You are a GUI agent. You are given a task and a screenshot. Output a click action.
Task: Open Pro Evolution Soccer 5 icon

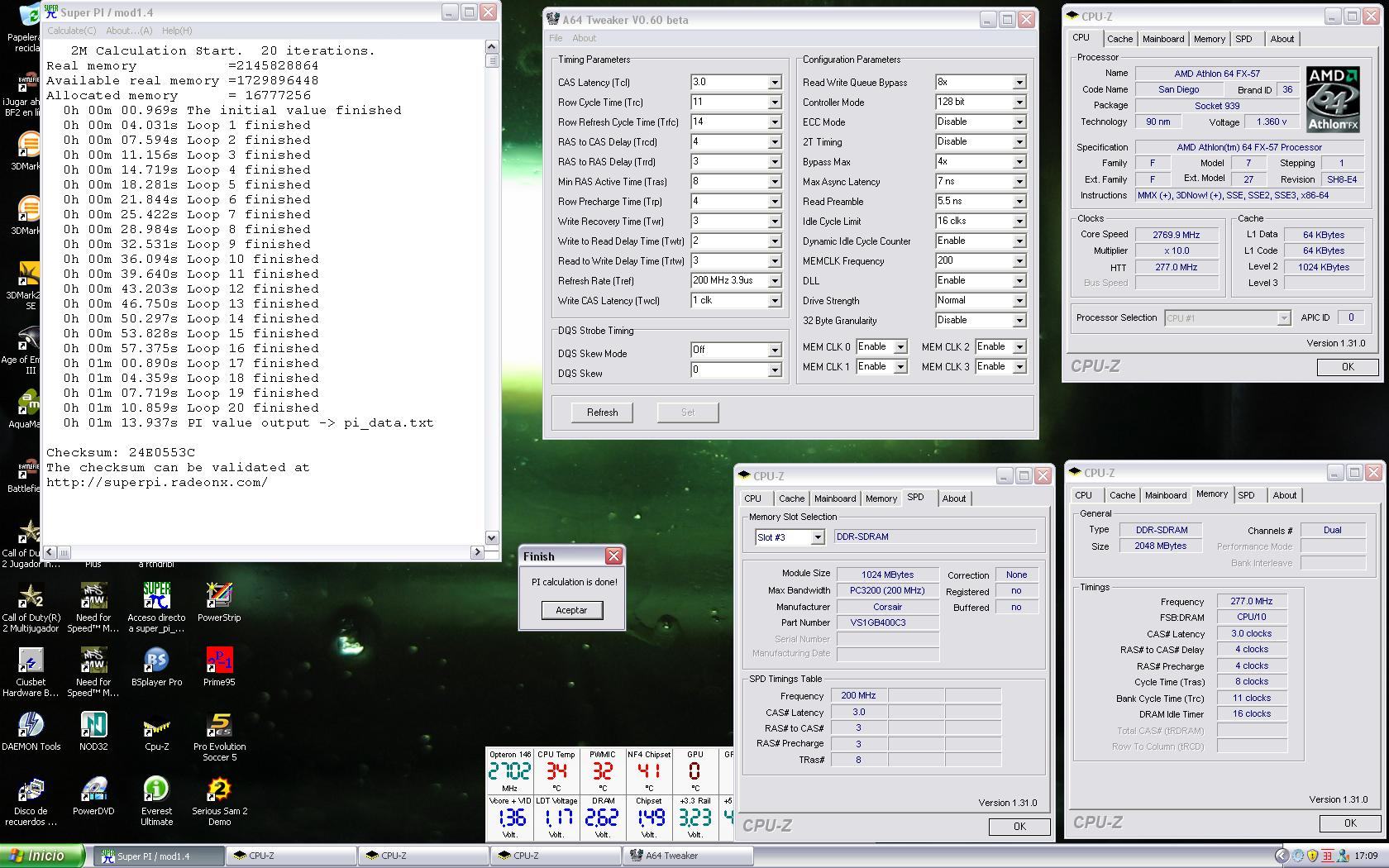click(x=219, y=726)
